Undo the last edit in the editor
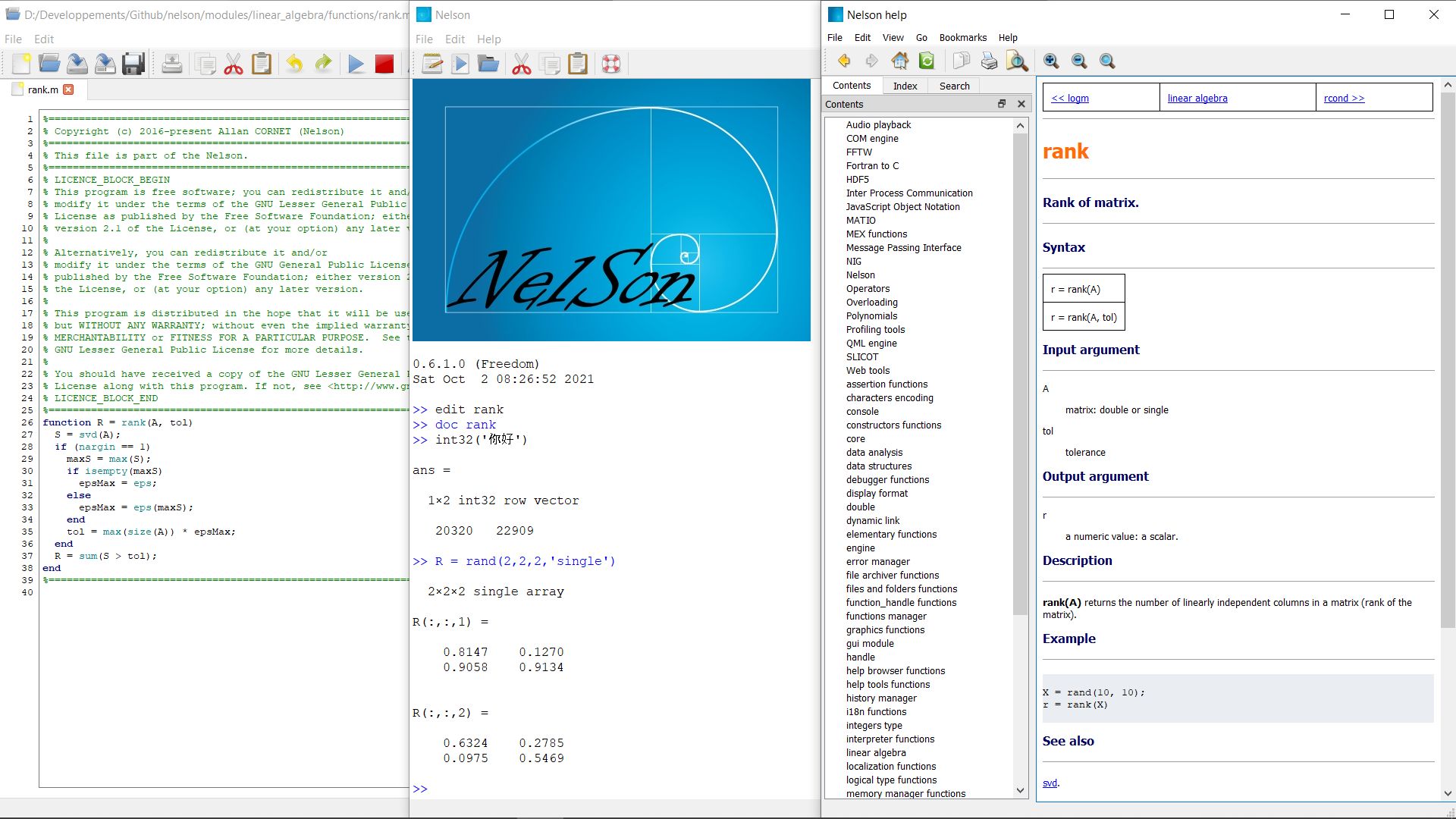 click(x=294, y=64)
